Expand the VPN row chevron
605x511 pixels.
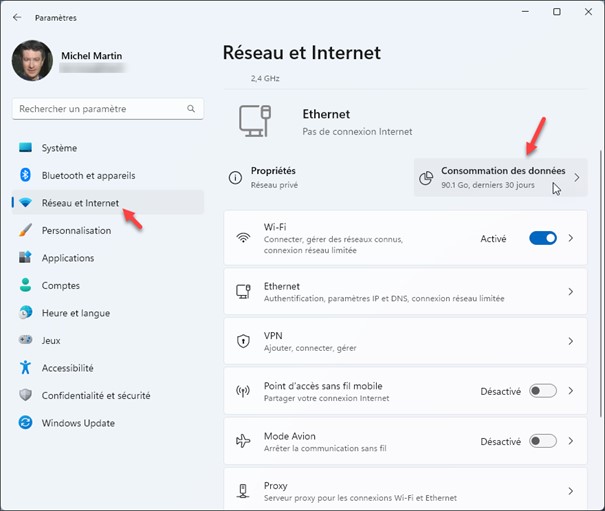click(571, 341)
